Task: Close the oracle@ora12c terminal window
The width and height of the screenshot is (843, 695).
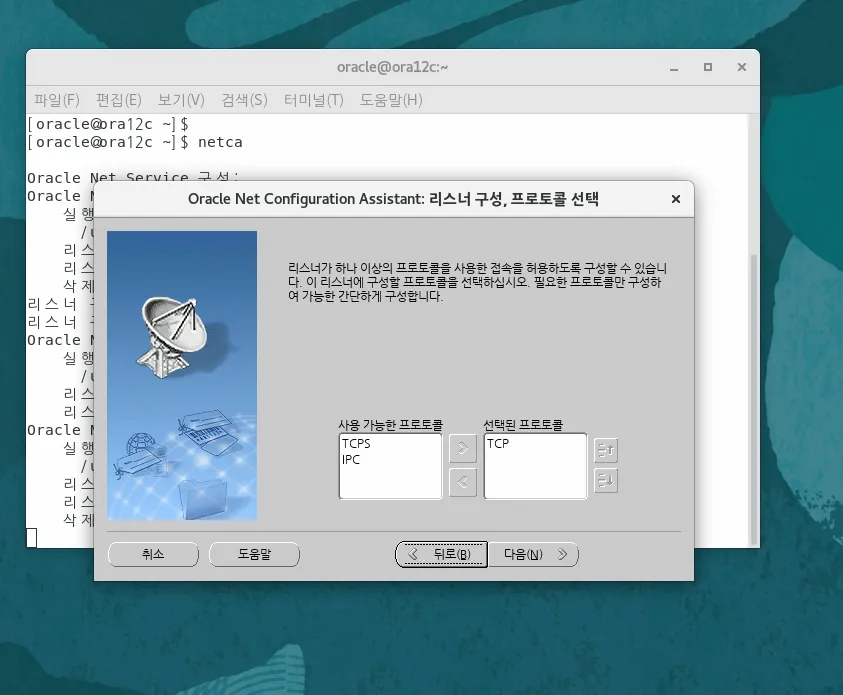Action: 742,67
